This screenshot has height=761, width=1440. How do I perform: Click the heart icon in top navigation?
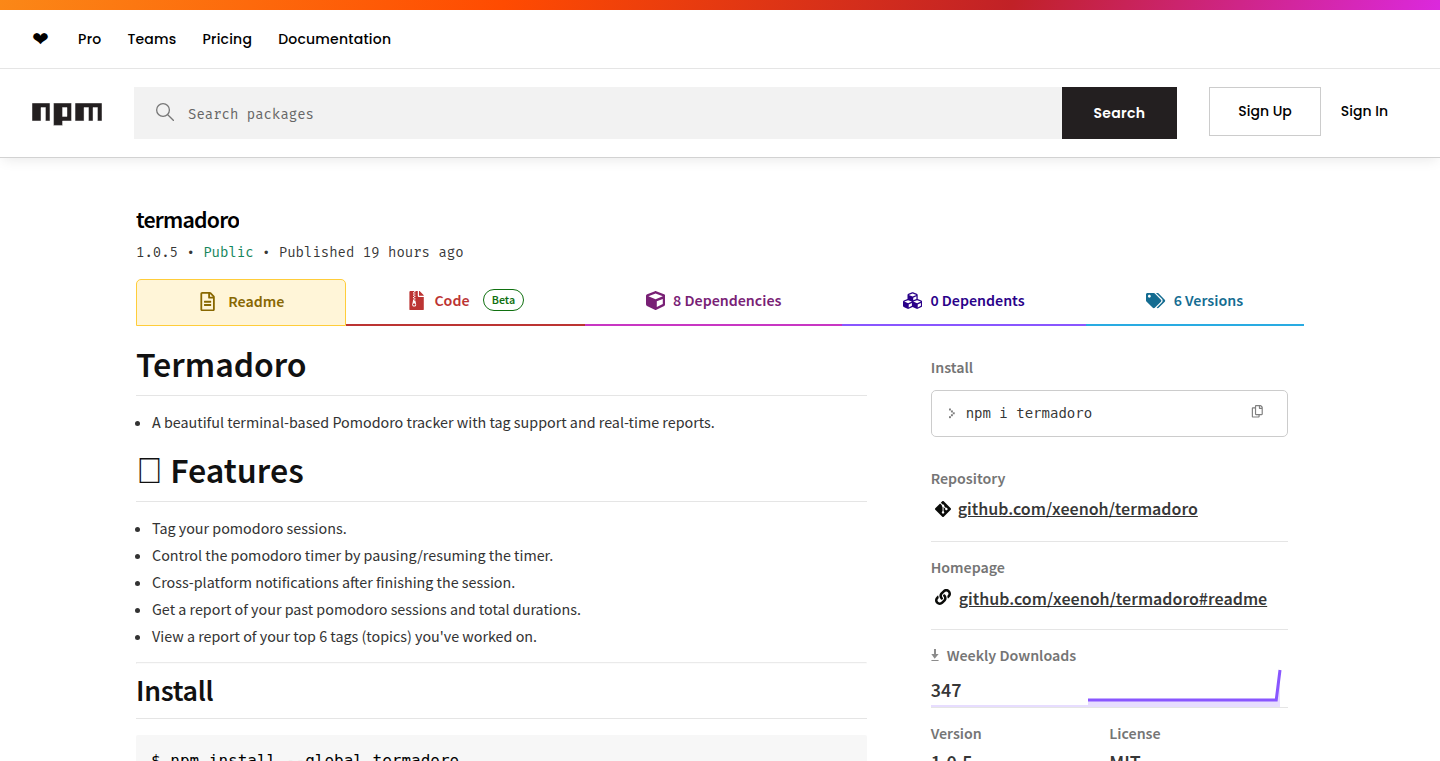tap(40, 39)
